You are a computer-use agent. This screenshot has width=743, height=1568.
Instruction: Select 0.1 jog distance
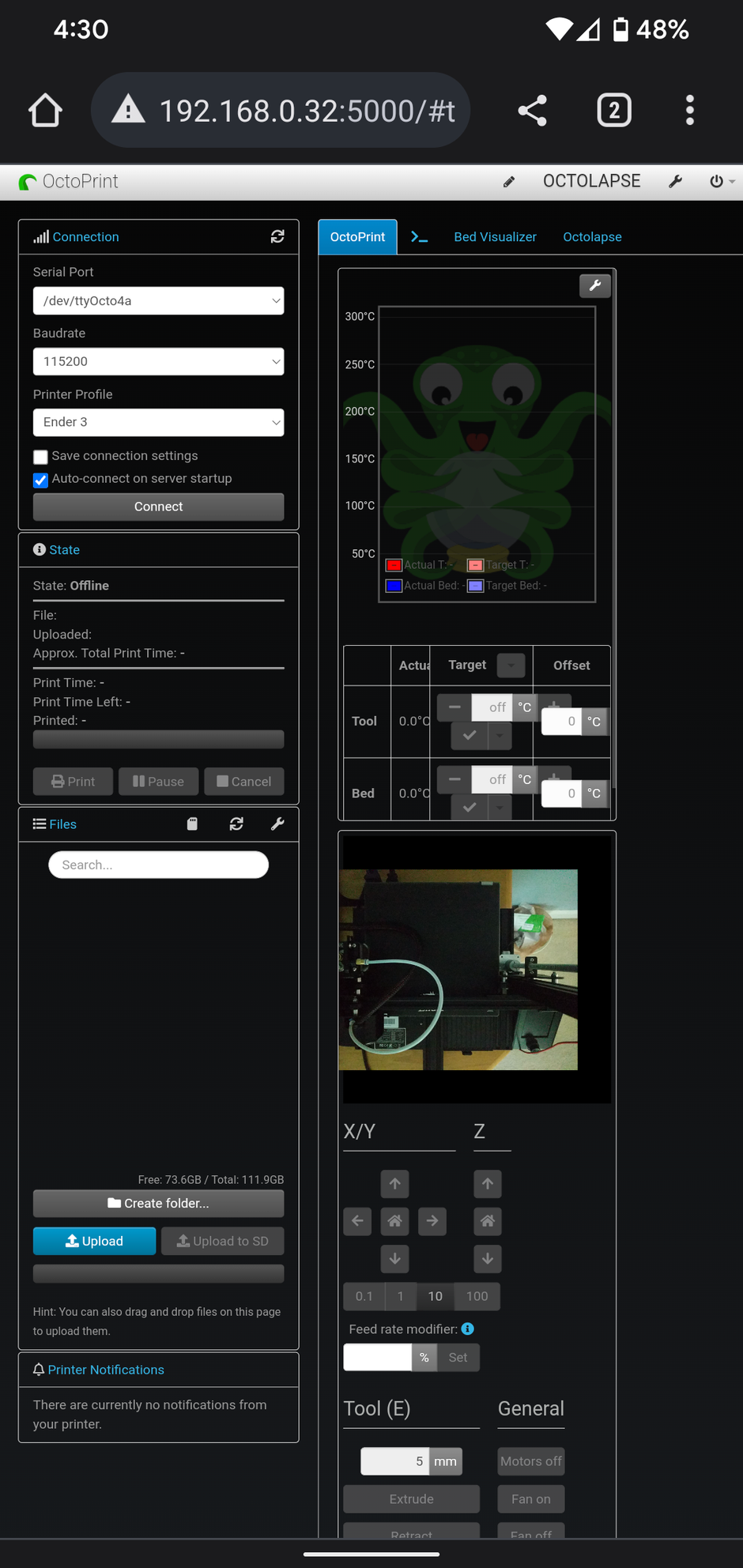coord(364,1296)
